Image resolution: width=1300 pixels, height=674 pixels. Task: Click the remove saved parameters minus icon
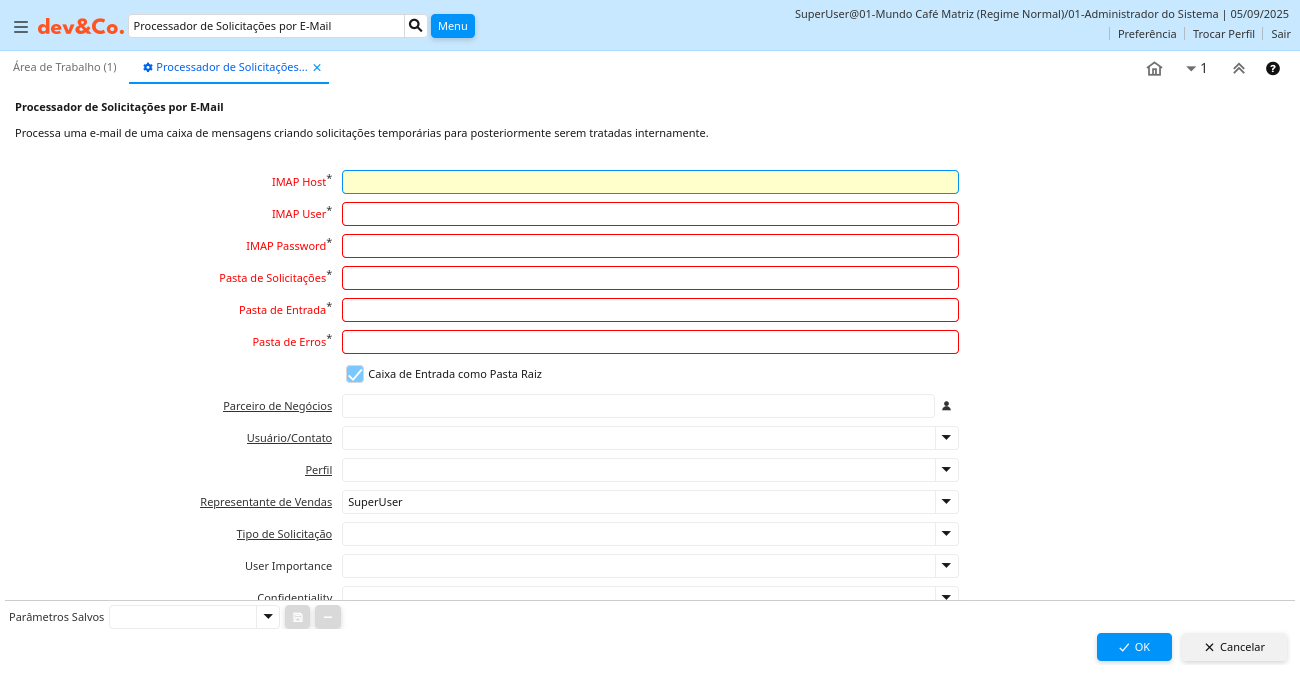tap(328, 617)
